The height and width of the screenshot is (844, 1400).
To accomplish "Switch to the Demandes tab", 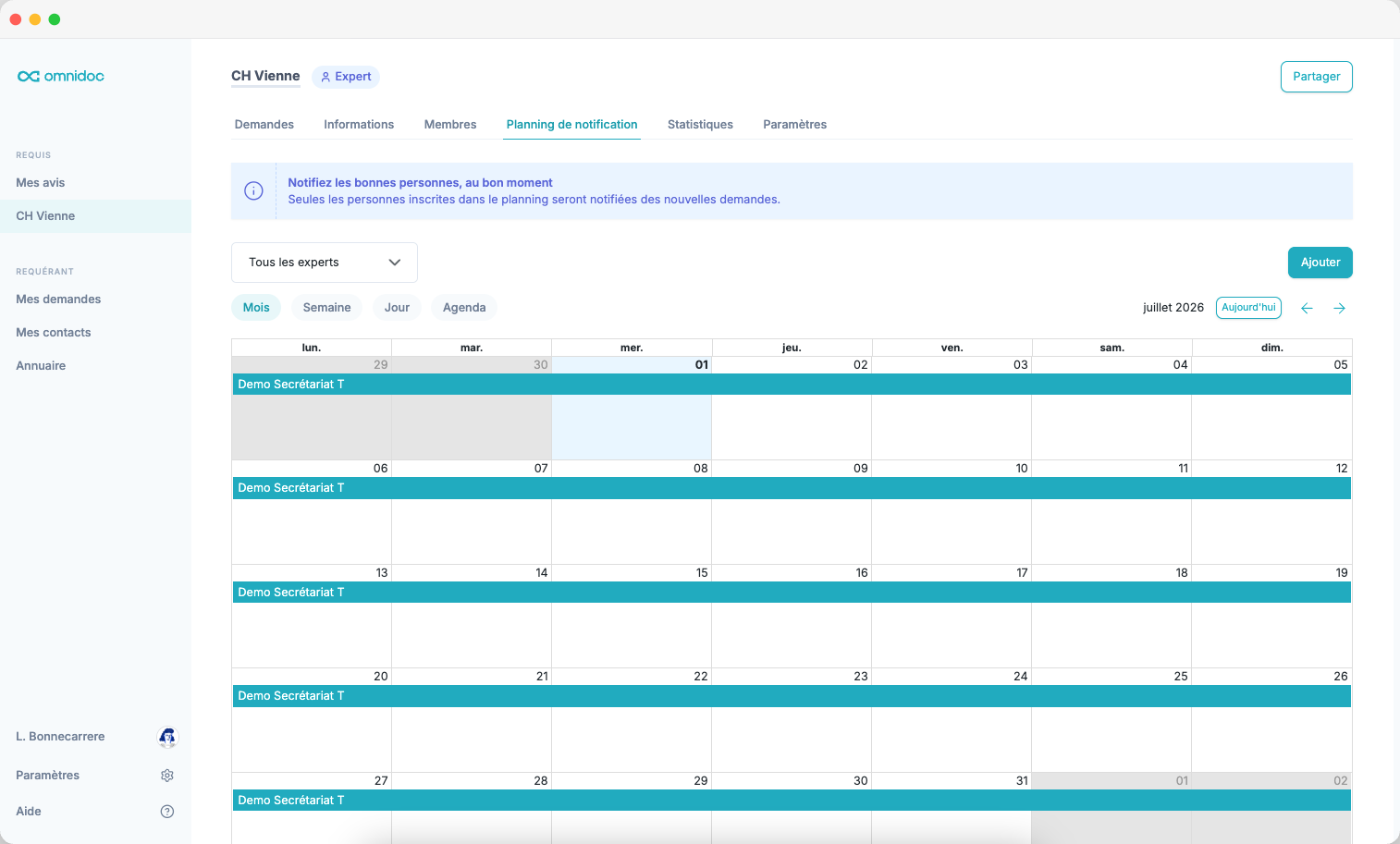I will click(264, 125).
